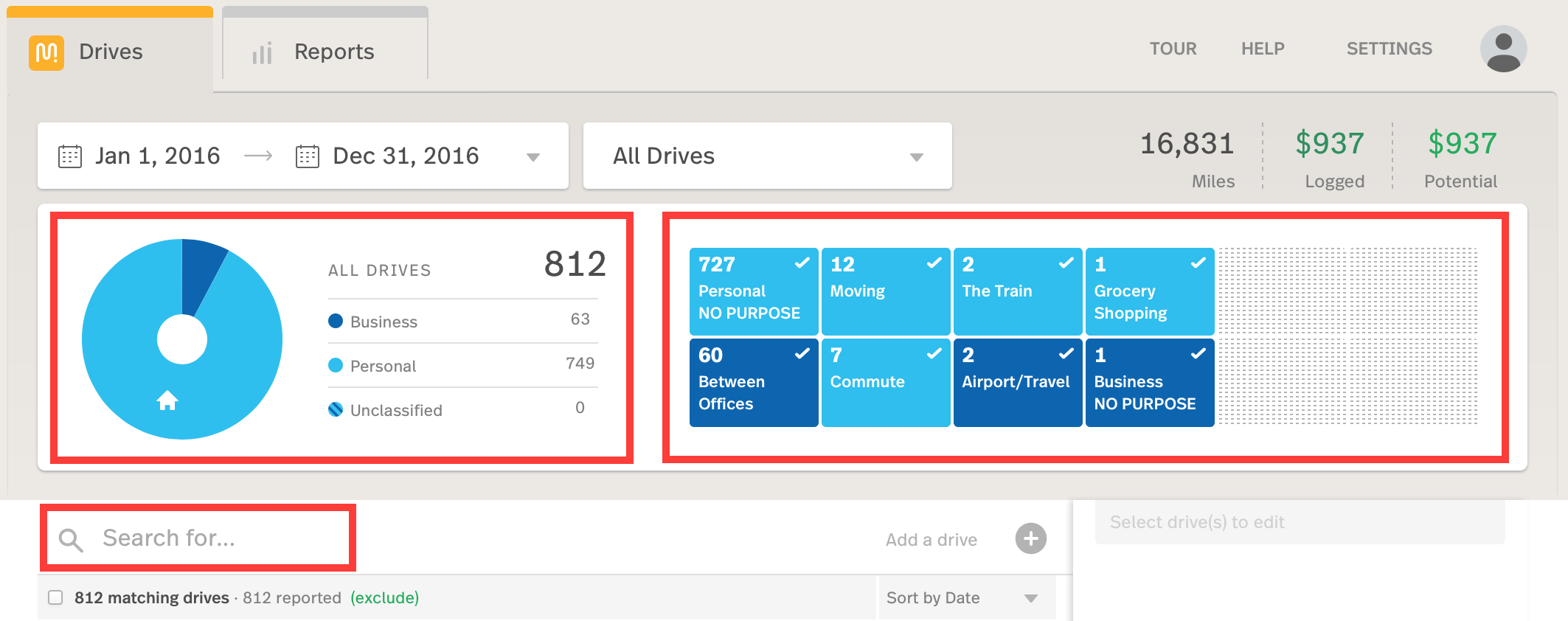Open the TOUR menu item
Screen dimensions: 1568x621
pos(1173,49)
